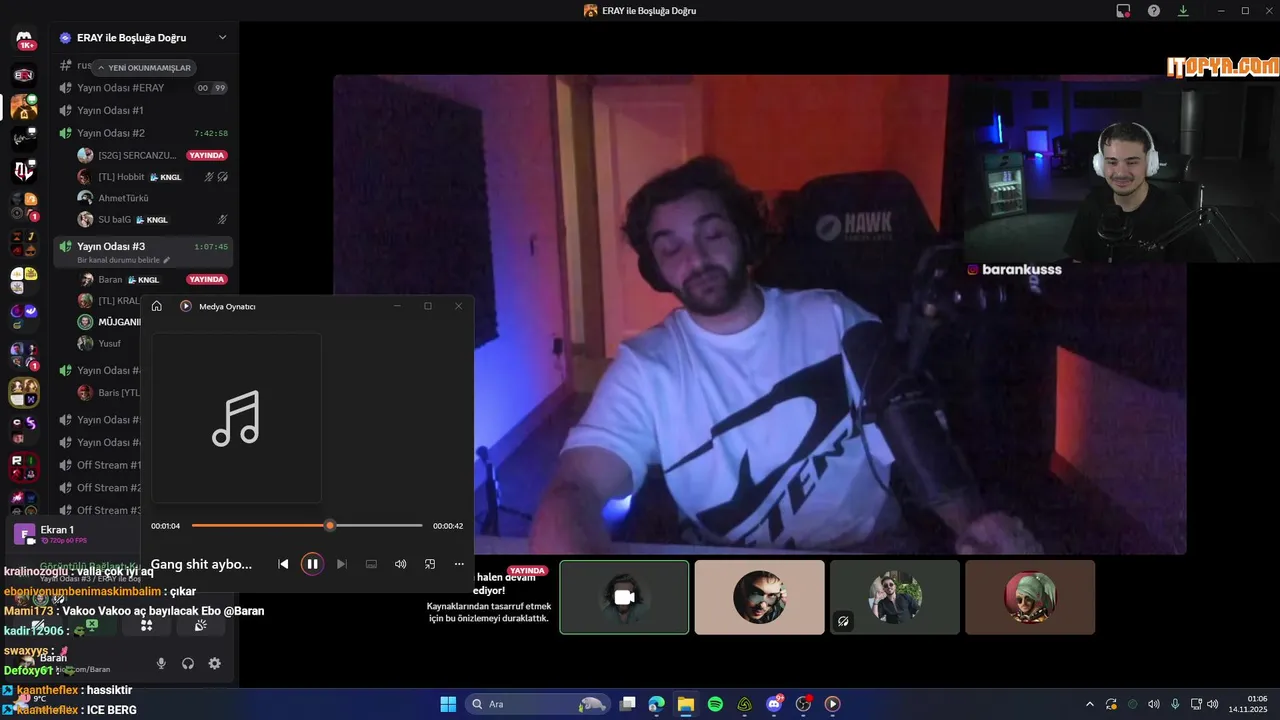Select user Yusuf in voice list

click(x=108, y=343)
